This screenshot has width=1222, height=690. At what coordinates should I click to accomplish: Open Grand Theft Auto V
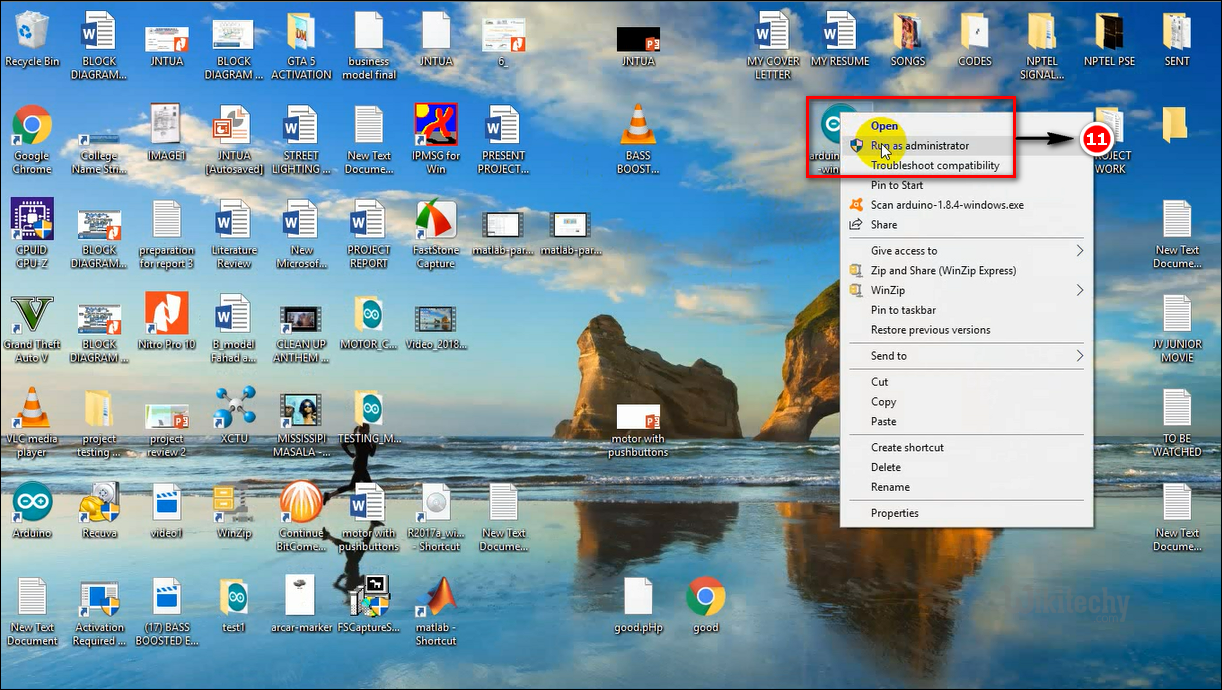(x=31, y=315)
